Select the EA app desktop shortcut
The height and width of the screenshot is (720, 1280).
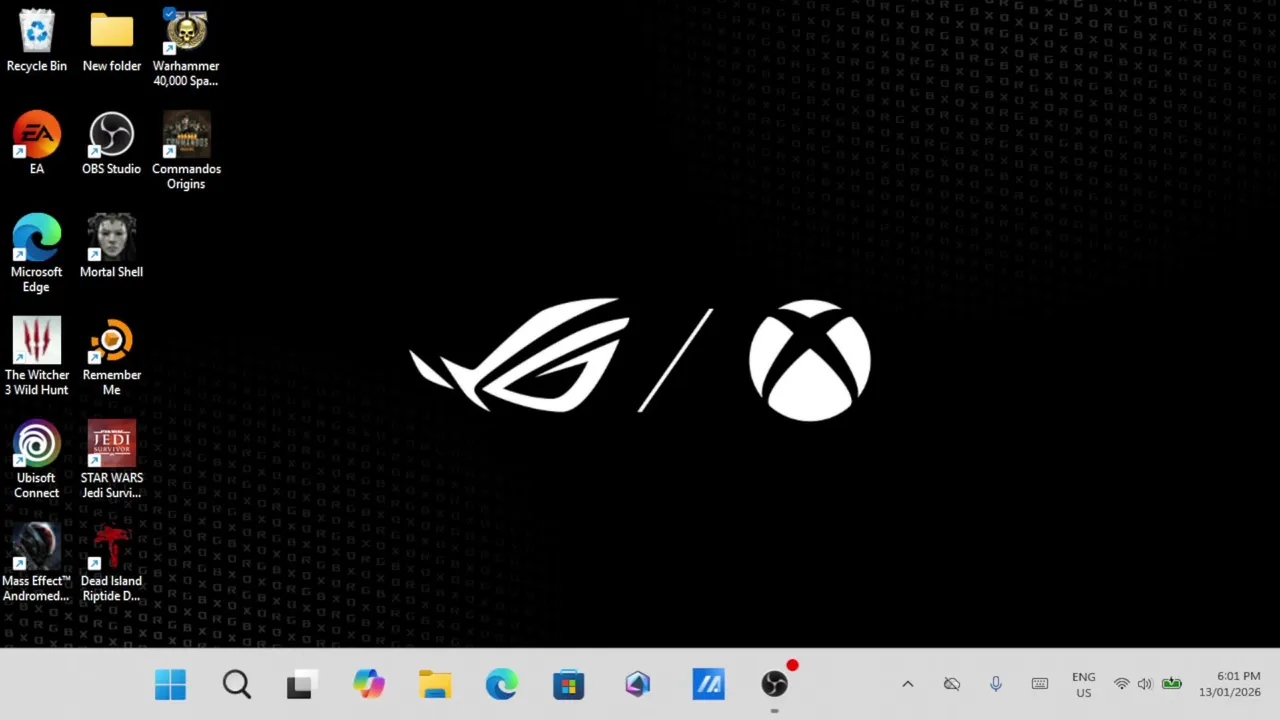tap(36, 143)
